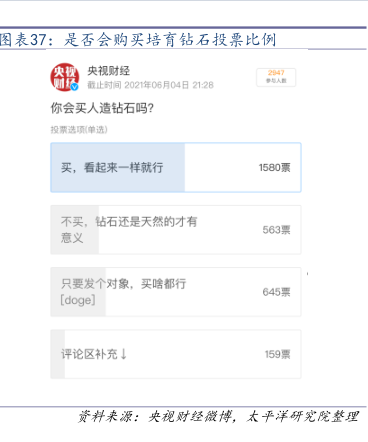Click the down arrow after 评论区补充
368x442 pixels.
[x=124, y=354]
